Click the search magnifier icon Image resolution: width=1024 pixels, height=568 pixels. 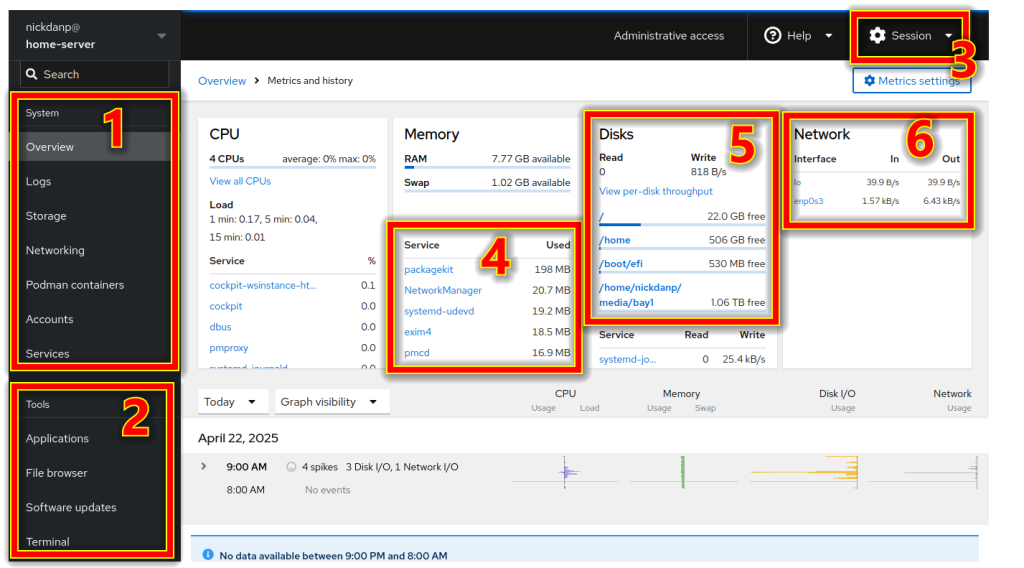click(31, 74)
